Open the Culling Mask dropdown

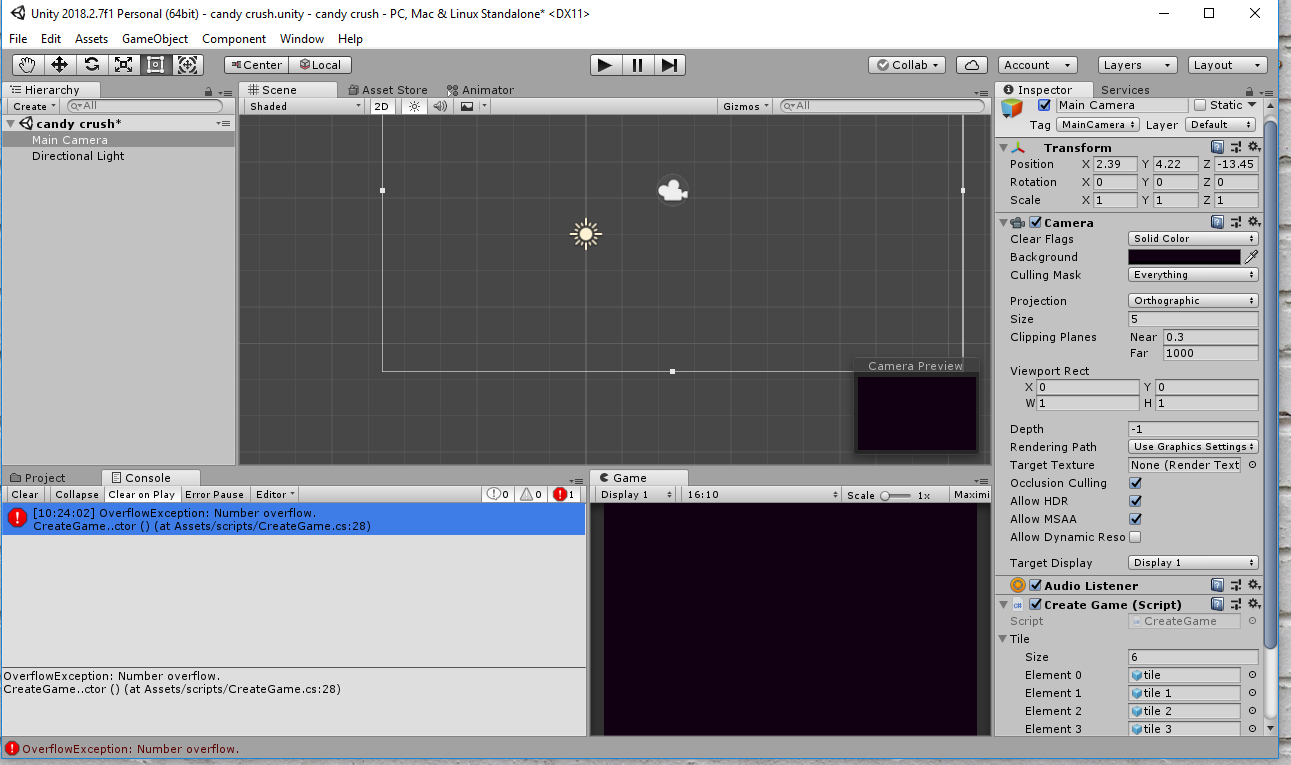point(1193,275)
